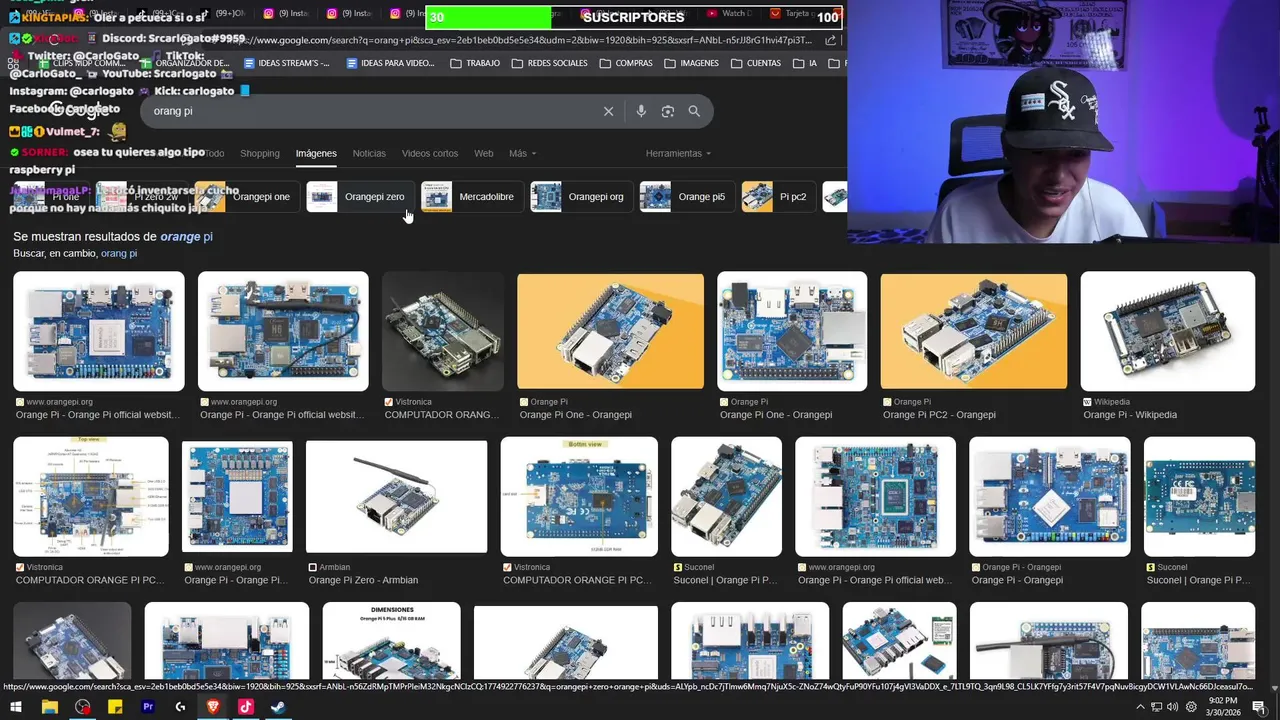Image resolution: width=1280 pixels, height=720 pixels.
Task: Open the Orange Pi - Wikipedia result
Action: click(x=1130, y=414)
